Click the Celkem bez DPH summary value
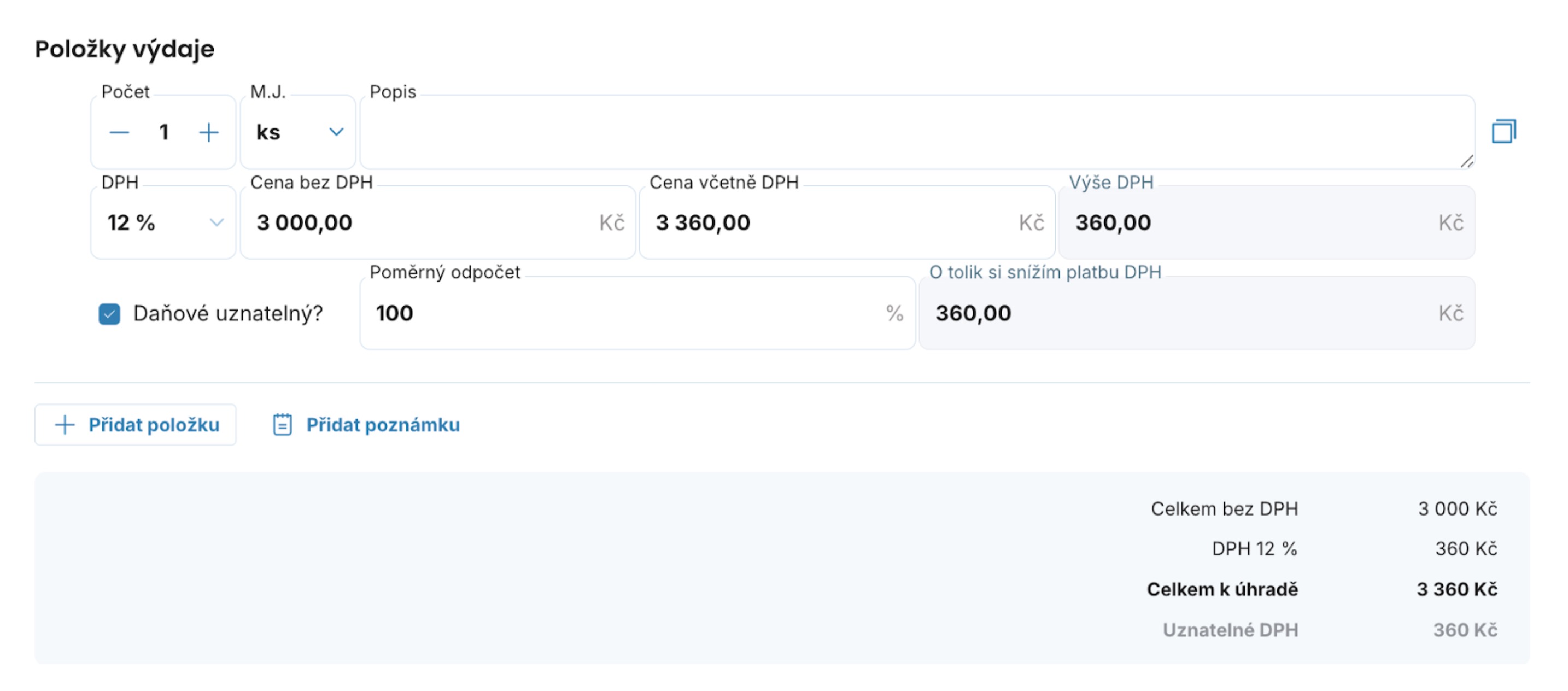The image size is (1568, 691). [1457, 508]
